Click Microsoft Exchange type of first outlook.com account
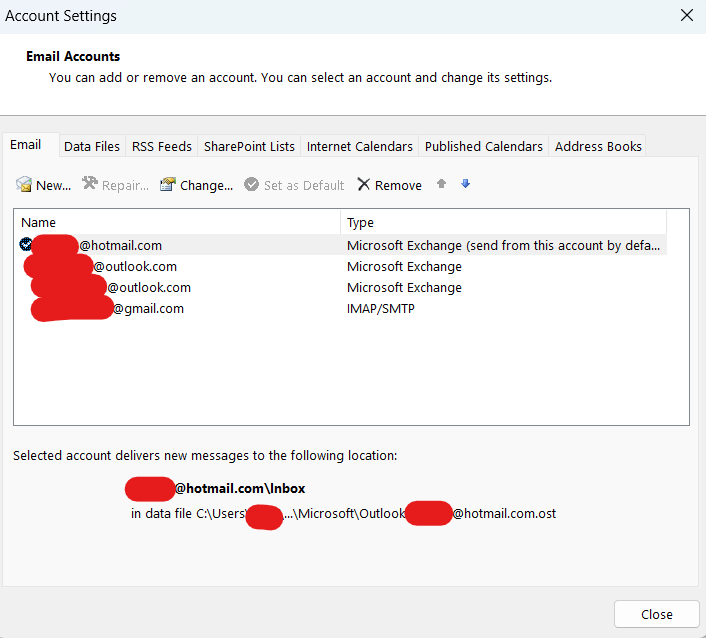 pyautogui.click(x=404, y=267)
